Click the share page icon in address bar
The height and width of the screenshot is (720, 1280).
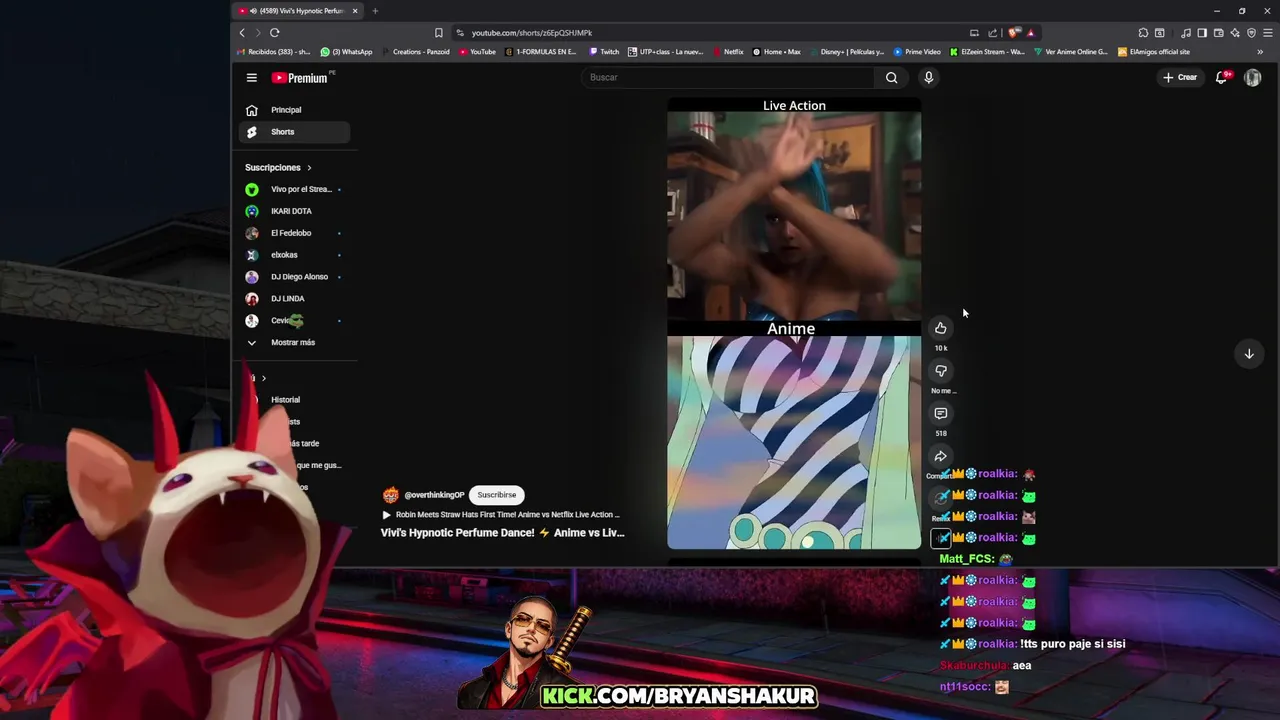[992, 32]
